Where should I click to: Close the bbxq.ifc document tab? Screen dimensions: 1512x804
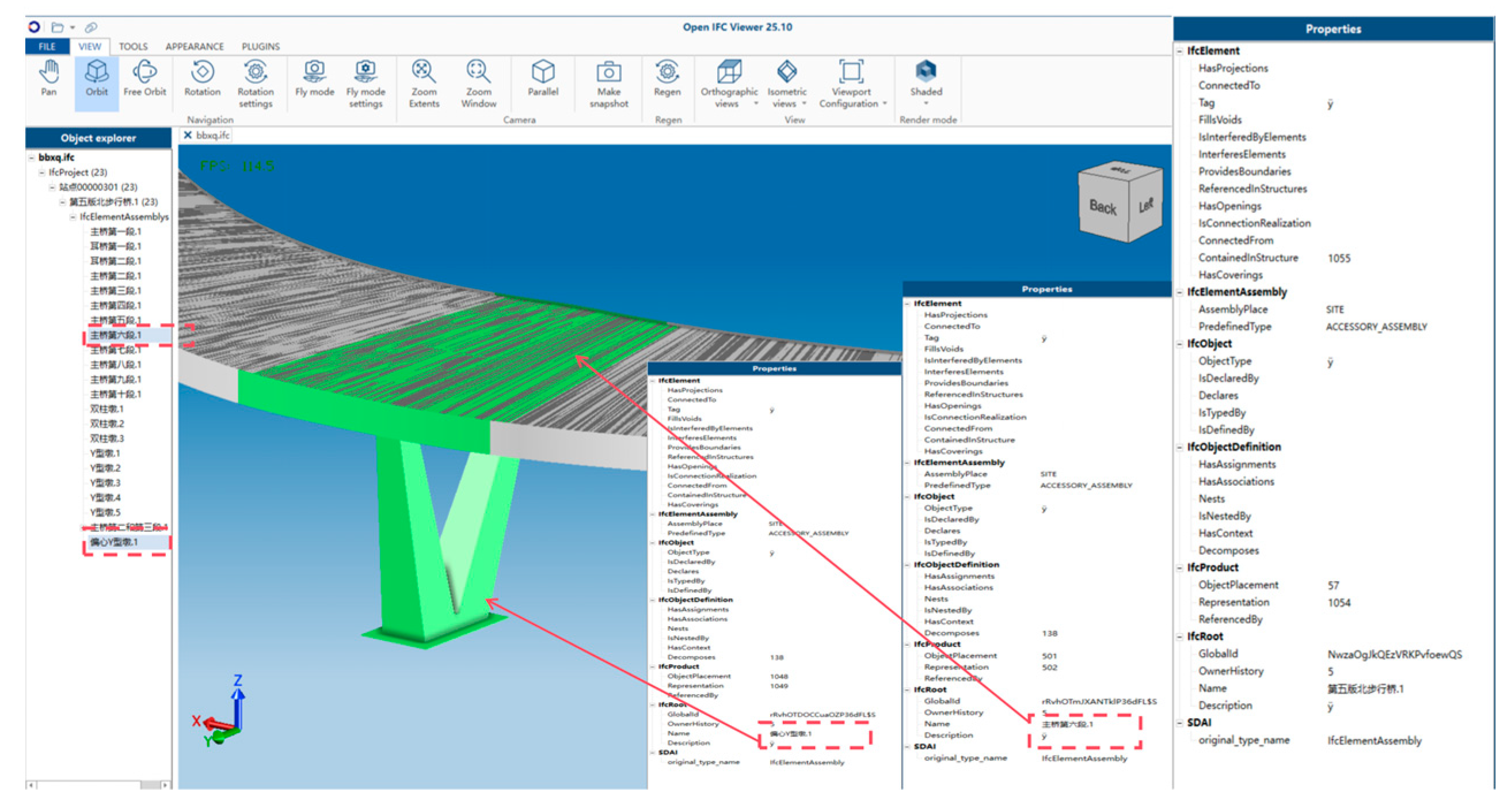(x=188, y=136)
